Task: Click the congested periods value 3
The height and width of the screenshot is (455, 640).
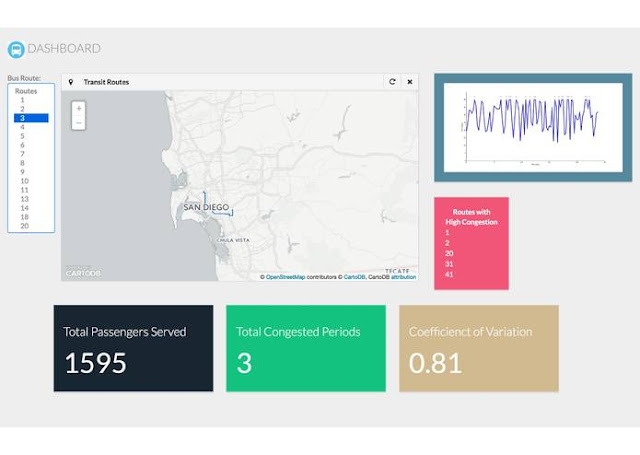Action: (244, 363)
